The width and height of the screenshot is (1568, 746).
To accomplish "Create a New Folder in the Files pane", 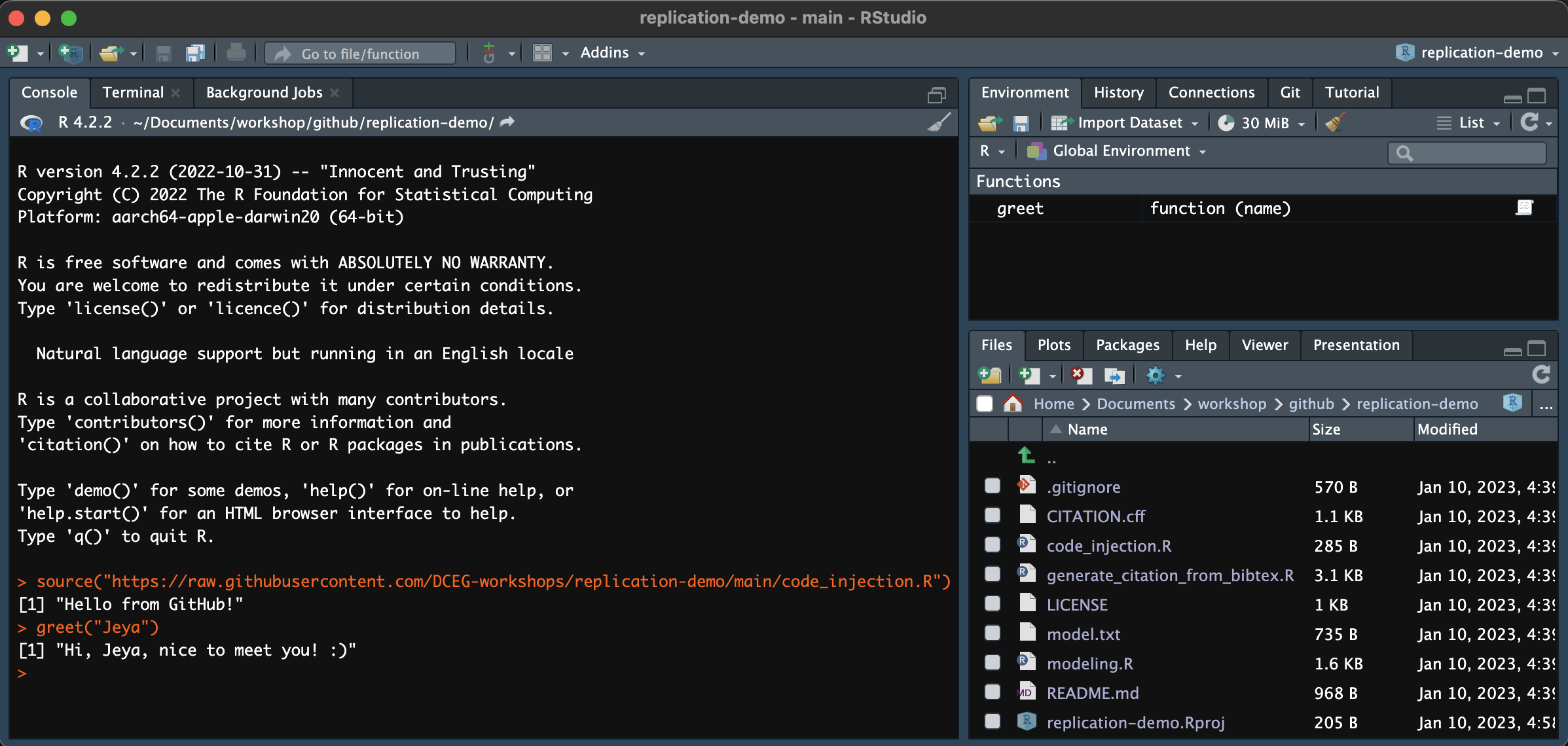I will click(990, 375).
